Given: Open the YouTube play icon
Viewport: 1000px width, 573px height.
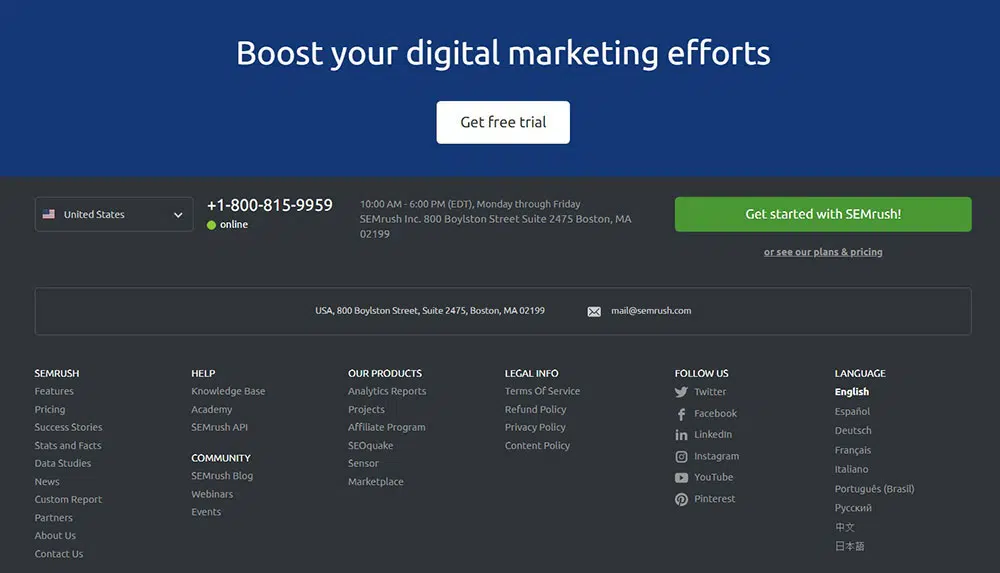Looking at the screenshot, I should click(681, 478).
